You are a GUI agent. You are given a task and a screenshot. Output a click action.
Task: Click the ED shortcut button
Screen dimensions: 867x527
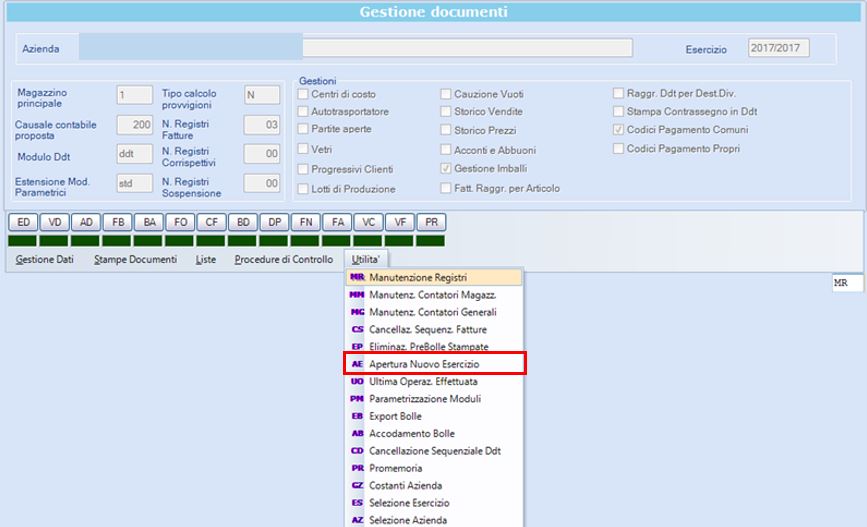point(23,222)
